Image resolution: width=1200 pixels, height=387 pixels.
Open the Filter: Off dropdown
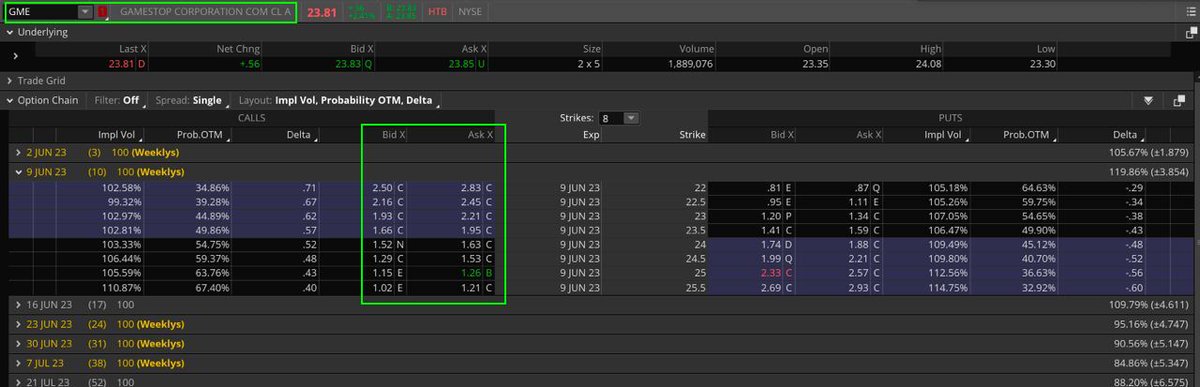(x=120, y=100)
